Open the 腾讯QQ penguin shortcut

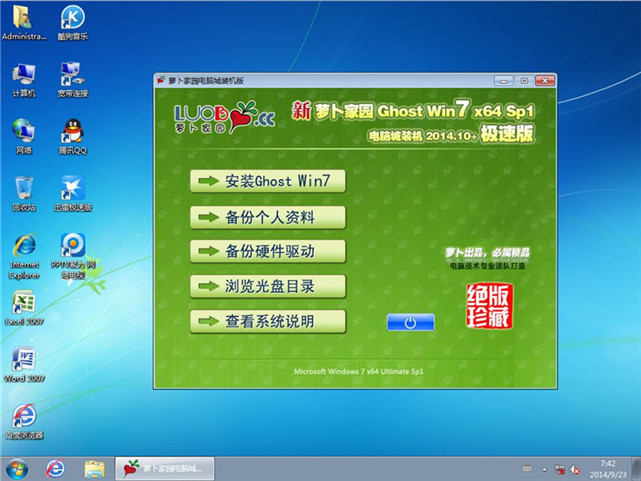click(x=73, y=136)
